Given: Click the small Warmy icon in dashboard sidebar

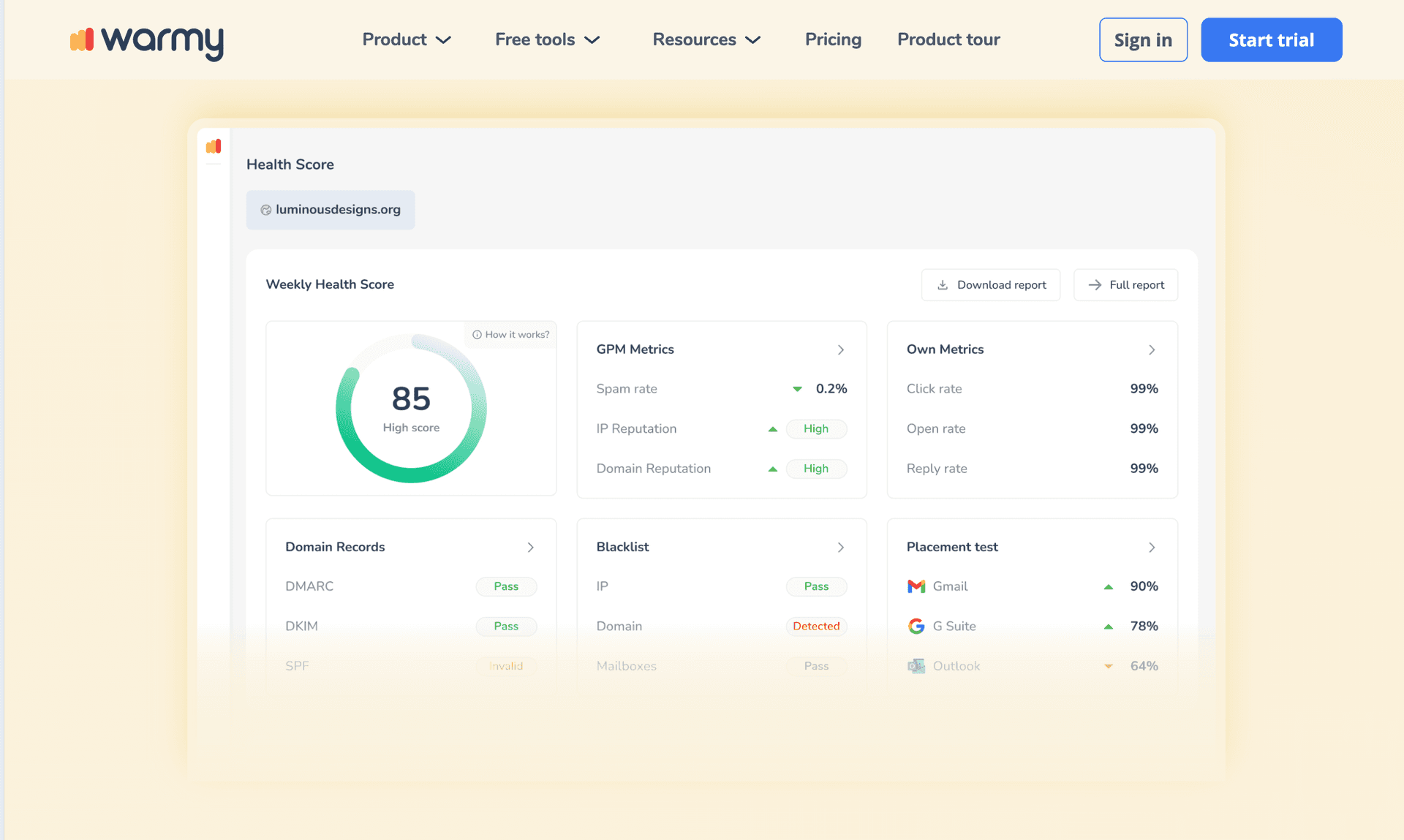Looking at the screenshot, I should 214,146.
